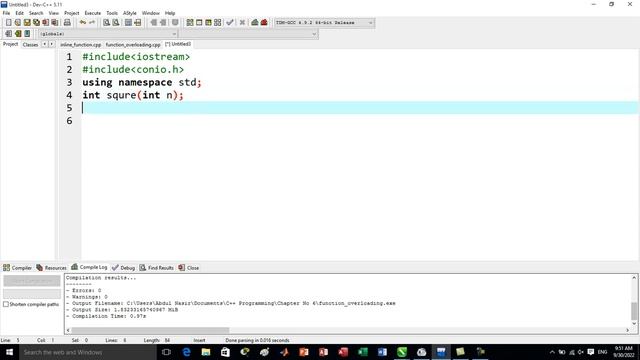This screenshot has width=640, height=360.
Task: Click the Save All toolbar icon
Action: [x=36, y=23]
